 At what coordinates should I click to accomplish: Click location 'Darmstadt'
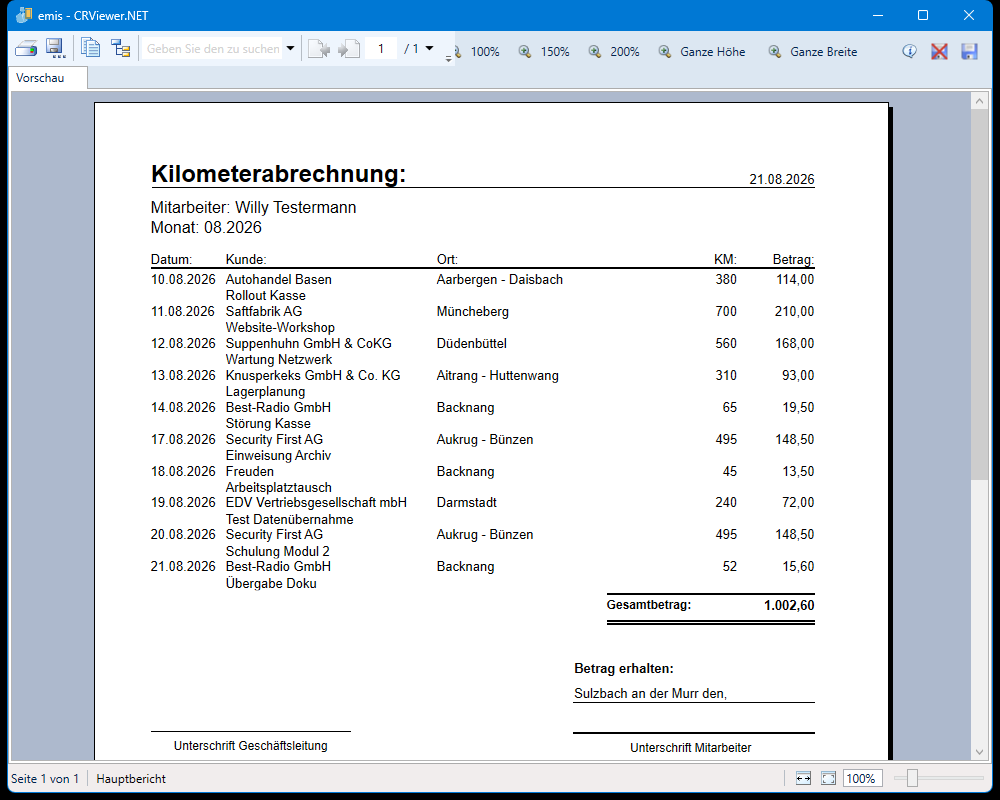click(x=466, y=502)
